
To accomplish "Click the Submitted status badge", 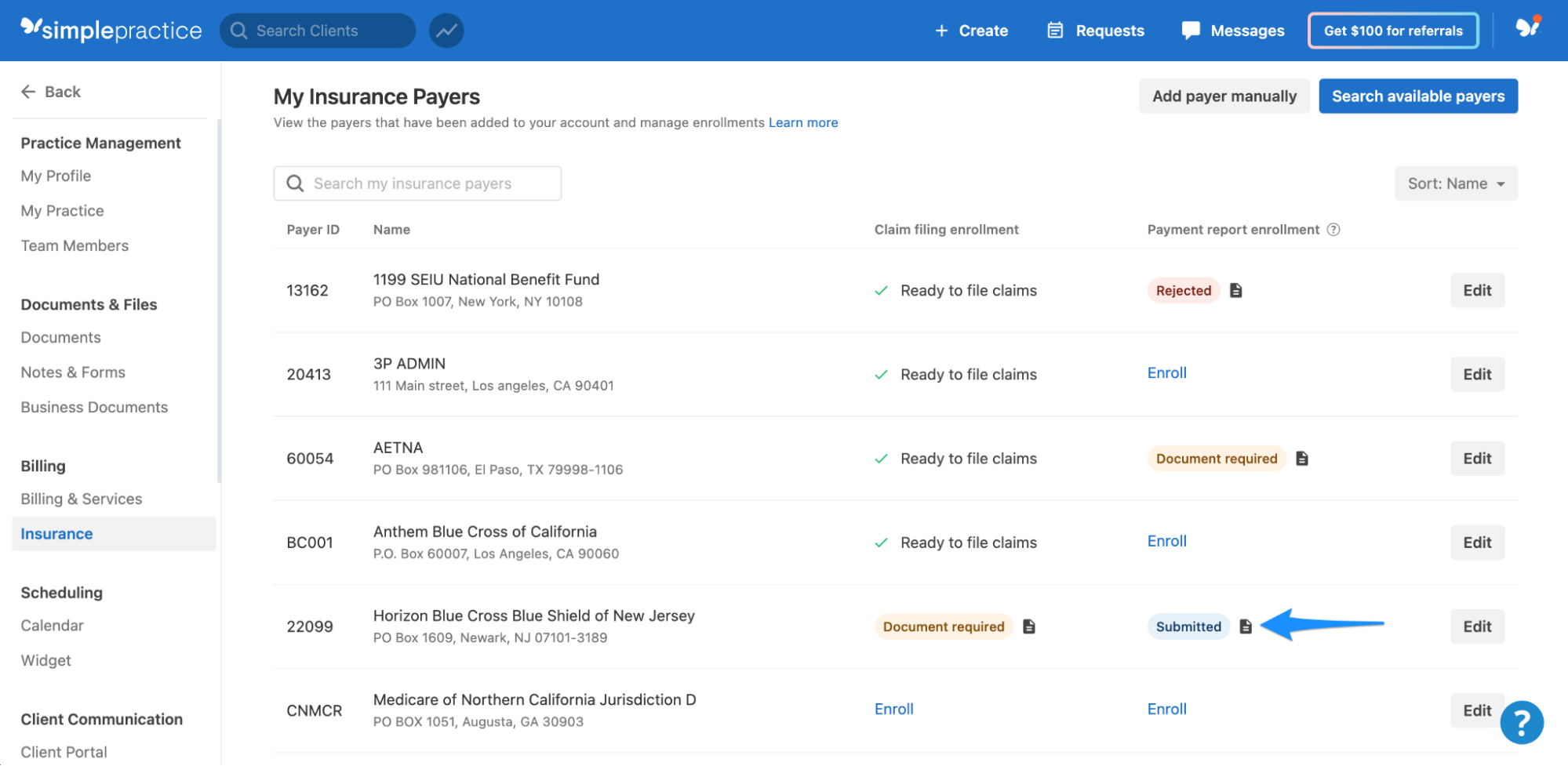I will coord(1188,626).
